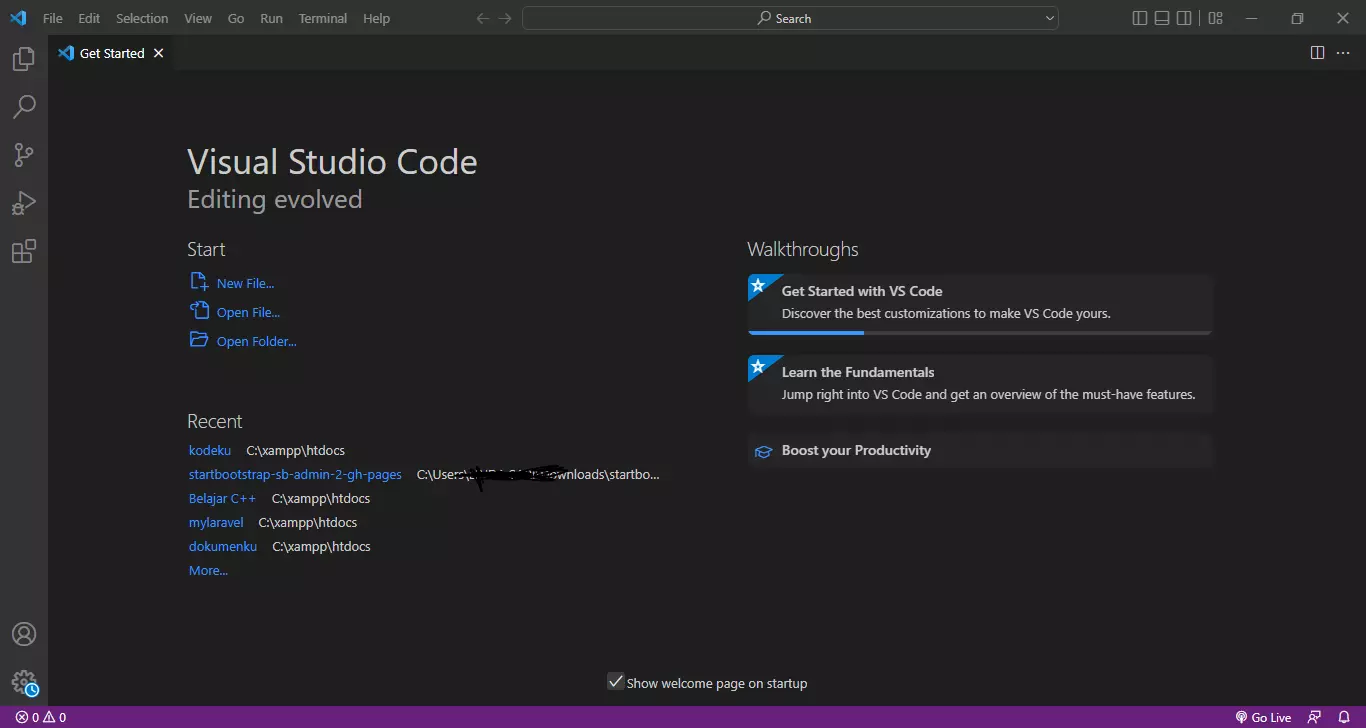
Task: Open the Command Center dropdown arrow
Action: coord(1050,18)
